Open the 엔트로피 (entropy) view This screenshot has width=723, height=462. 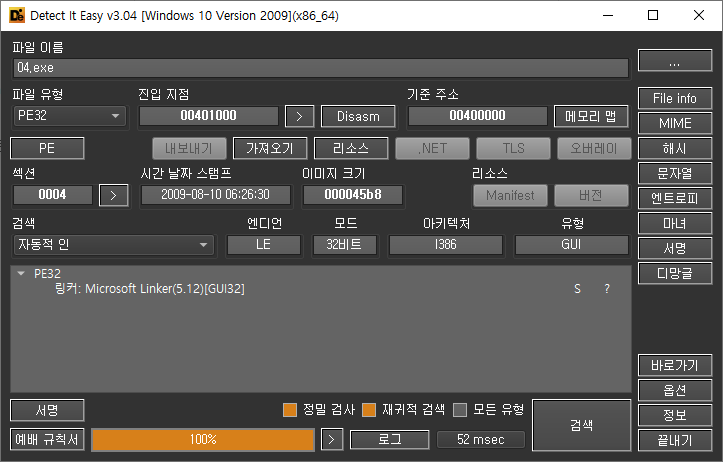675,198
